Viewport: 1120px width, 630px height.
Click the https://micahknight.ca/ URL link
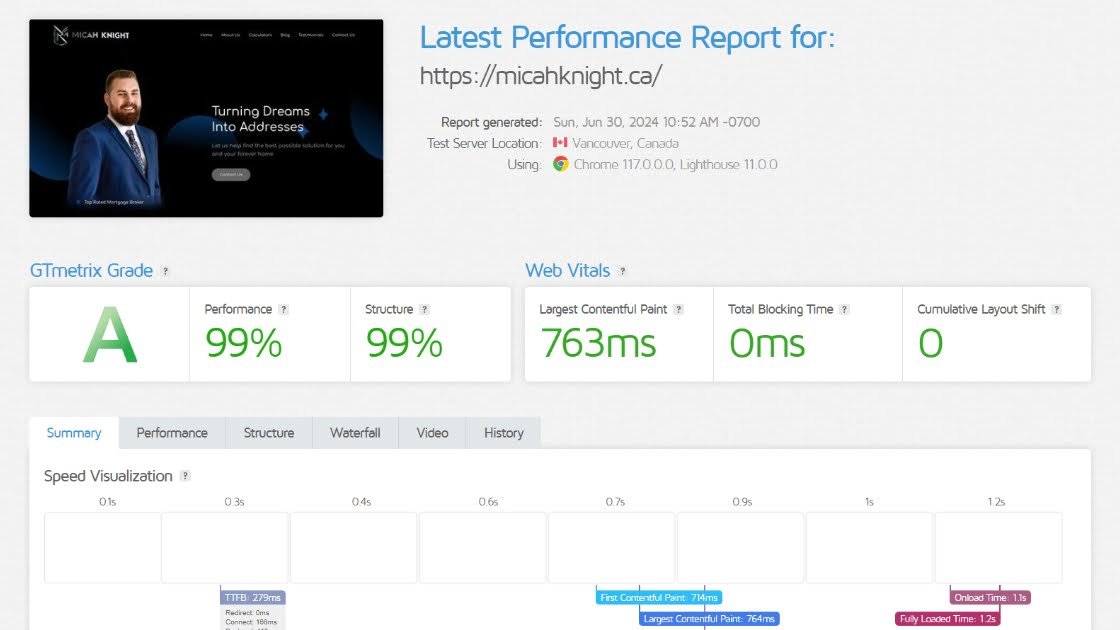point(540,76)
